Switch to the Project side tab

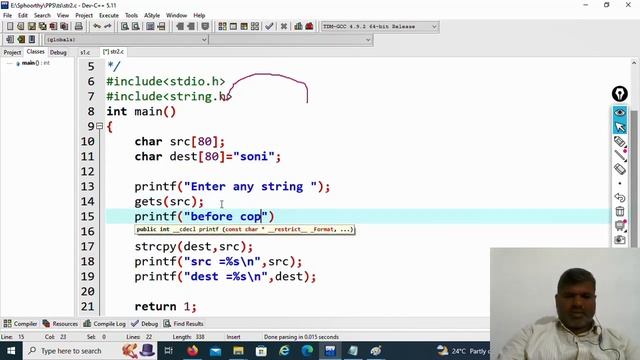click(12, 52)
